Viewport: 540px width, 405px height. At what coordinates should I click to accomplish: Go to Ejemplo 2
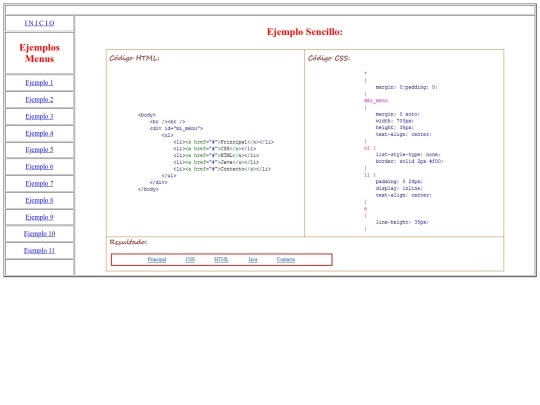click(39, 100)
